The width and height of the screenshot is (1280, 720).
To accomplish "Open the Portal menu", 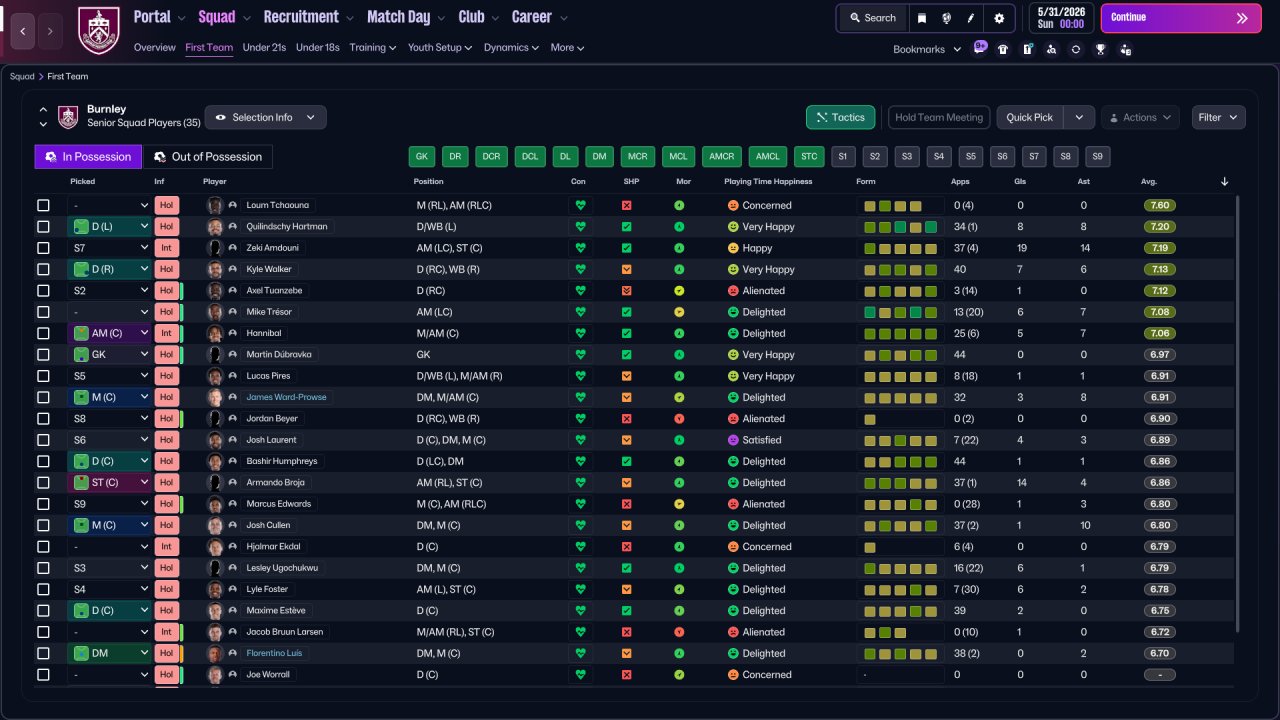I will click(159, 17).
